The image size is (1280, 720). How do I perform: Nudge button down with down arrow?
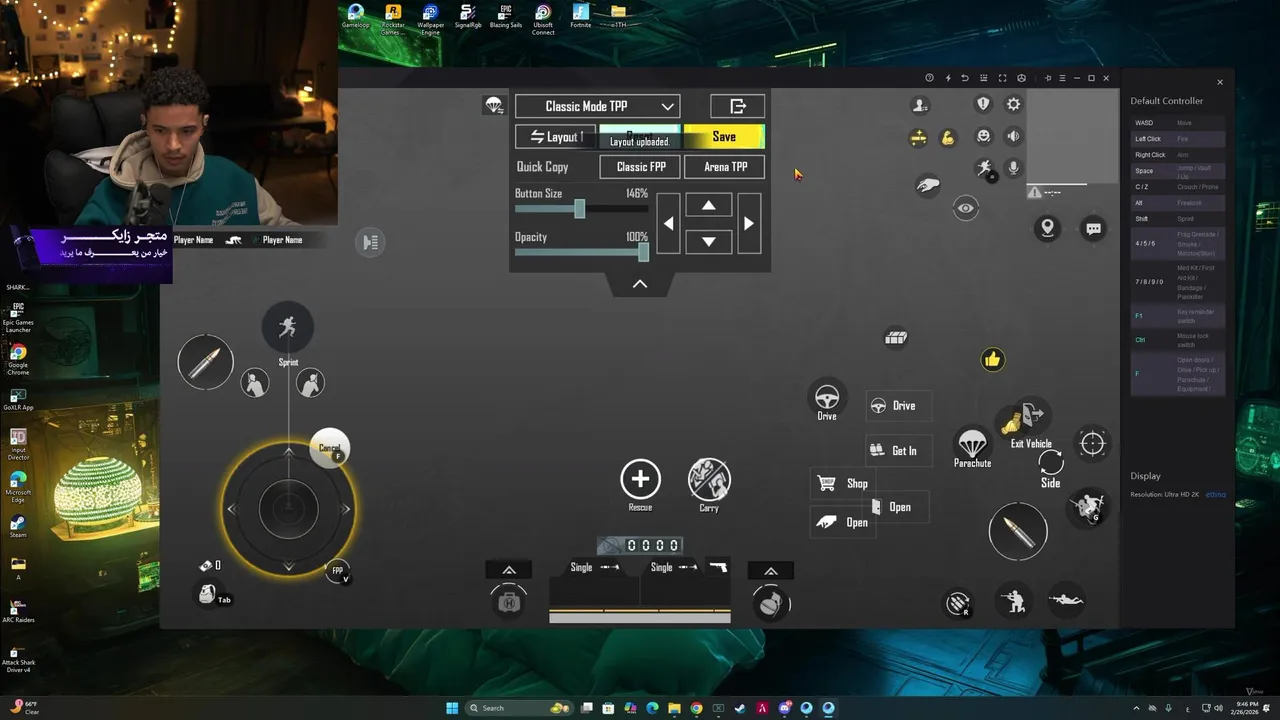point(708,241)
